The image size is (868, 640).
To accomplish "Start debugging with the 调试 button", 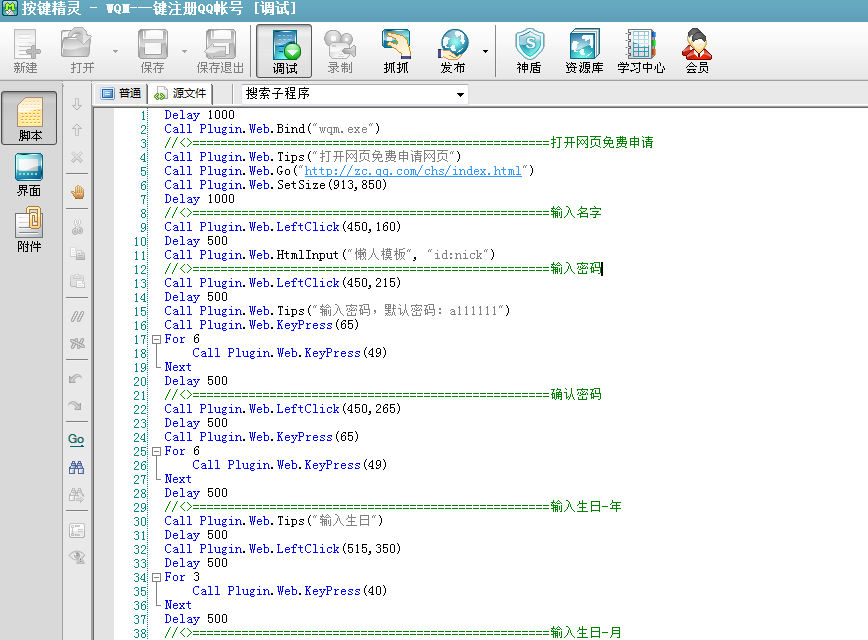I will (x=285, y=51).
